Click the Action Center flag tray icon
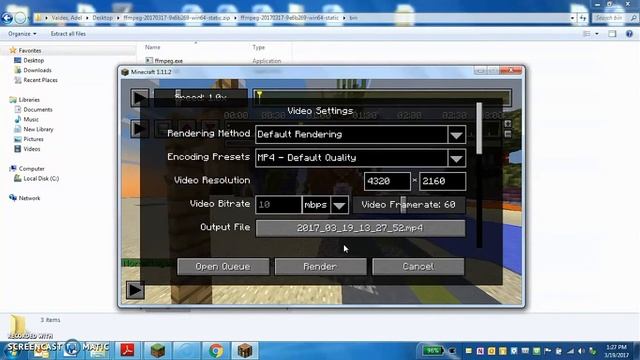Image resolution: width=640 pixels, height=360 pixels. click(548, 351)
